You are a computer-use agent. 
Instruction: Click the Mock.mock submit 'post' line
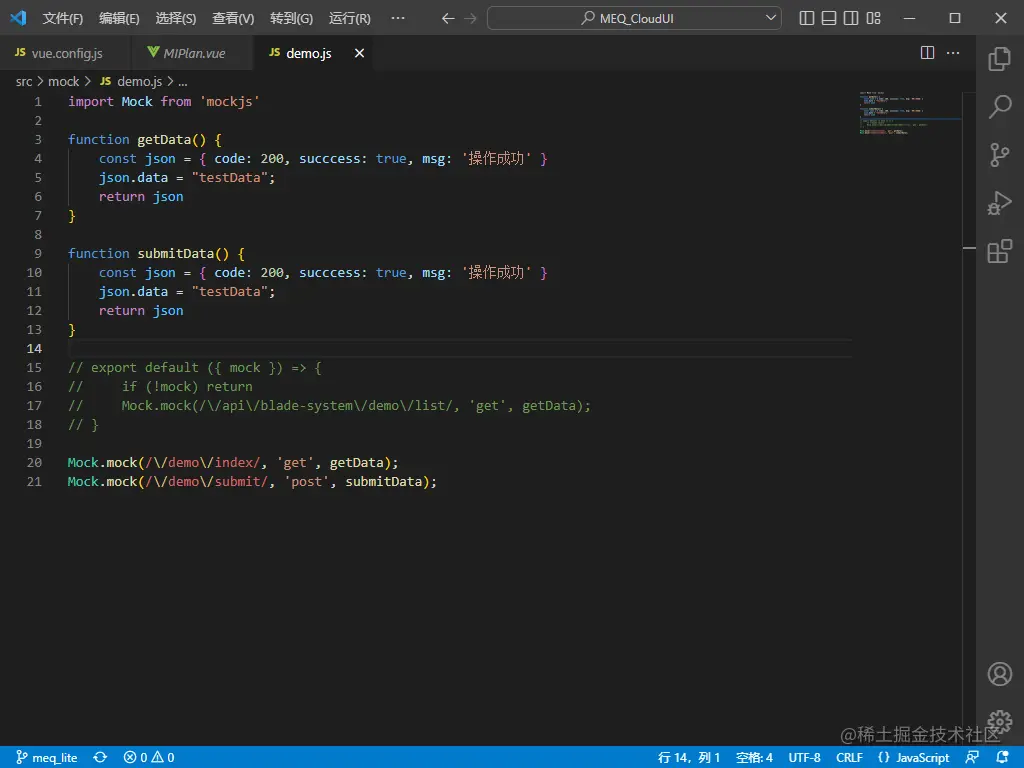(x=252, y=481)
